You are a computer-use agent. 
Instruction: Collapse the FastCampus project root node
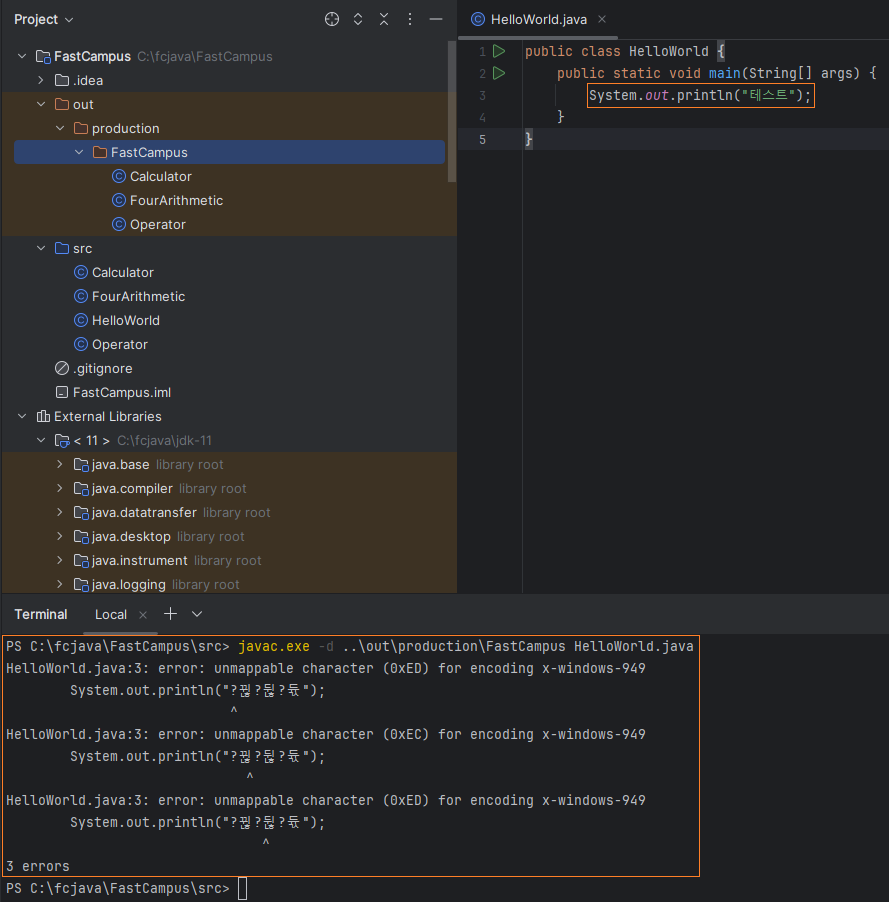pyautogui.click(x=22, y=56)
